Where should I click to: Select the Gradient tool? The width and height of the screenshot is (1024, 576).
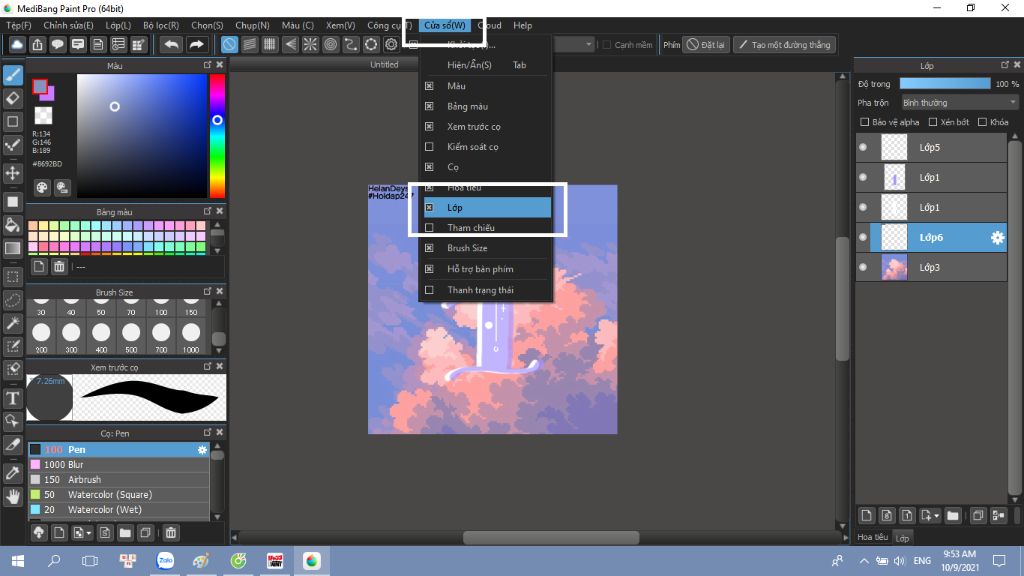tap(12, 248)
